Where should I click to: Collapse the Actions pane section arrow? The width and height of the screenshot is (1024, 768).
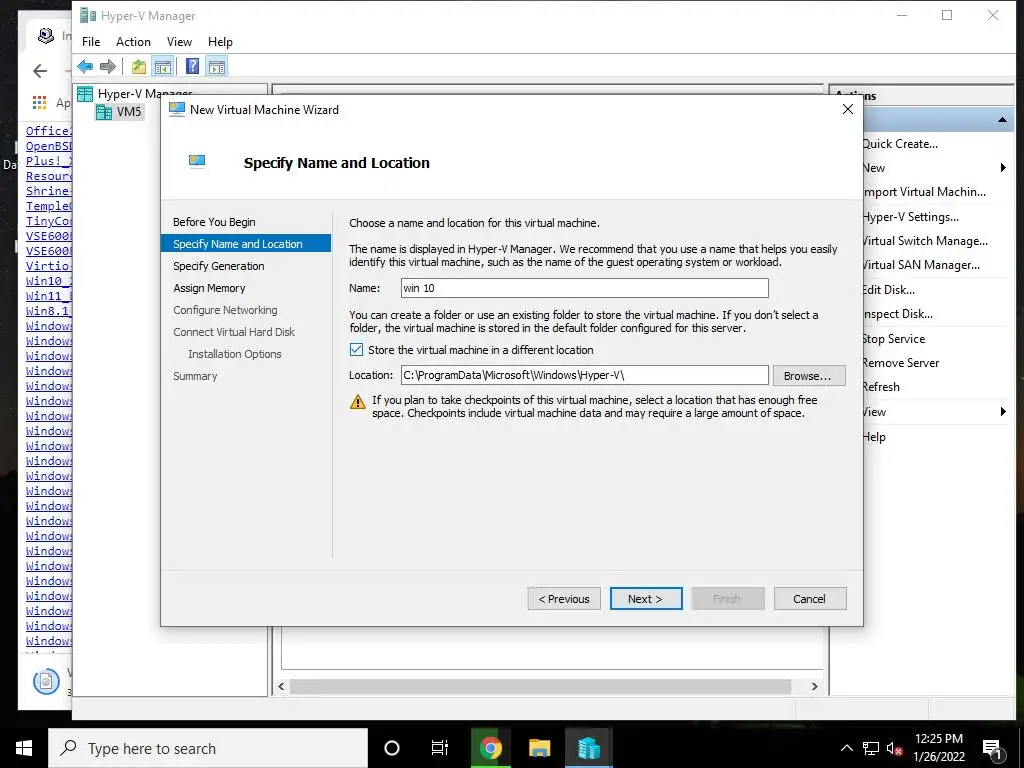click(1002, 120)
